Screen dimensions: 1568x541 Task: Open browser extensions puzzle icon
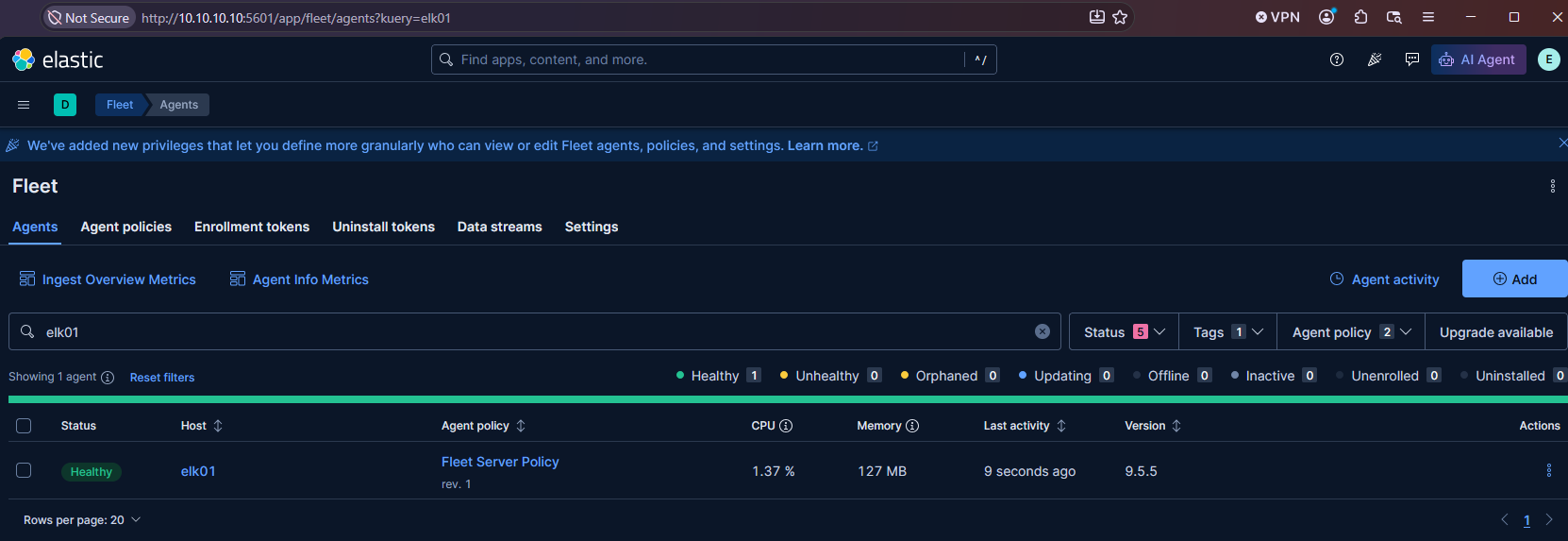pos(1360,17)
